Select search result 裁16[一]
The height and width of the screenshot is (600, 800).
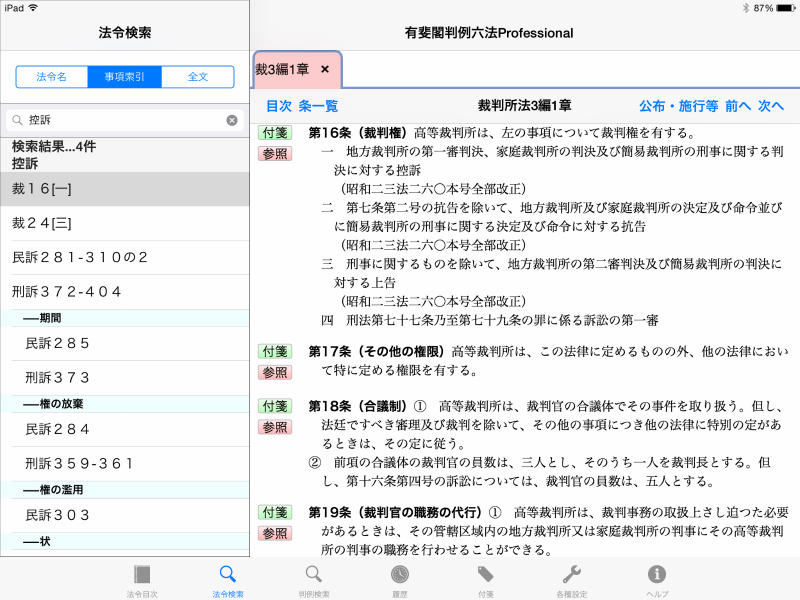click(x=124, y=189)
